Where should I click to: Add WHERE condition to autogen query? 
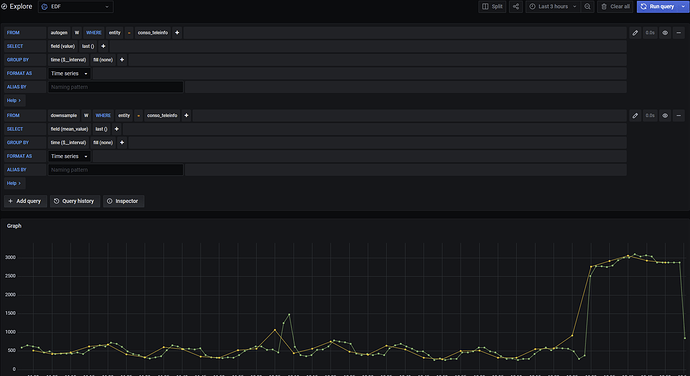coord(177,33)
